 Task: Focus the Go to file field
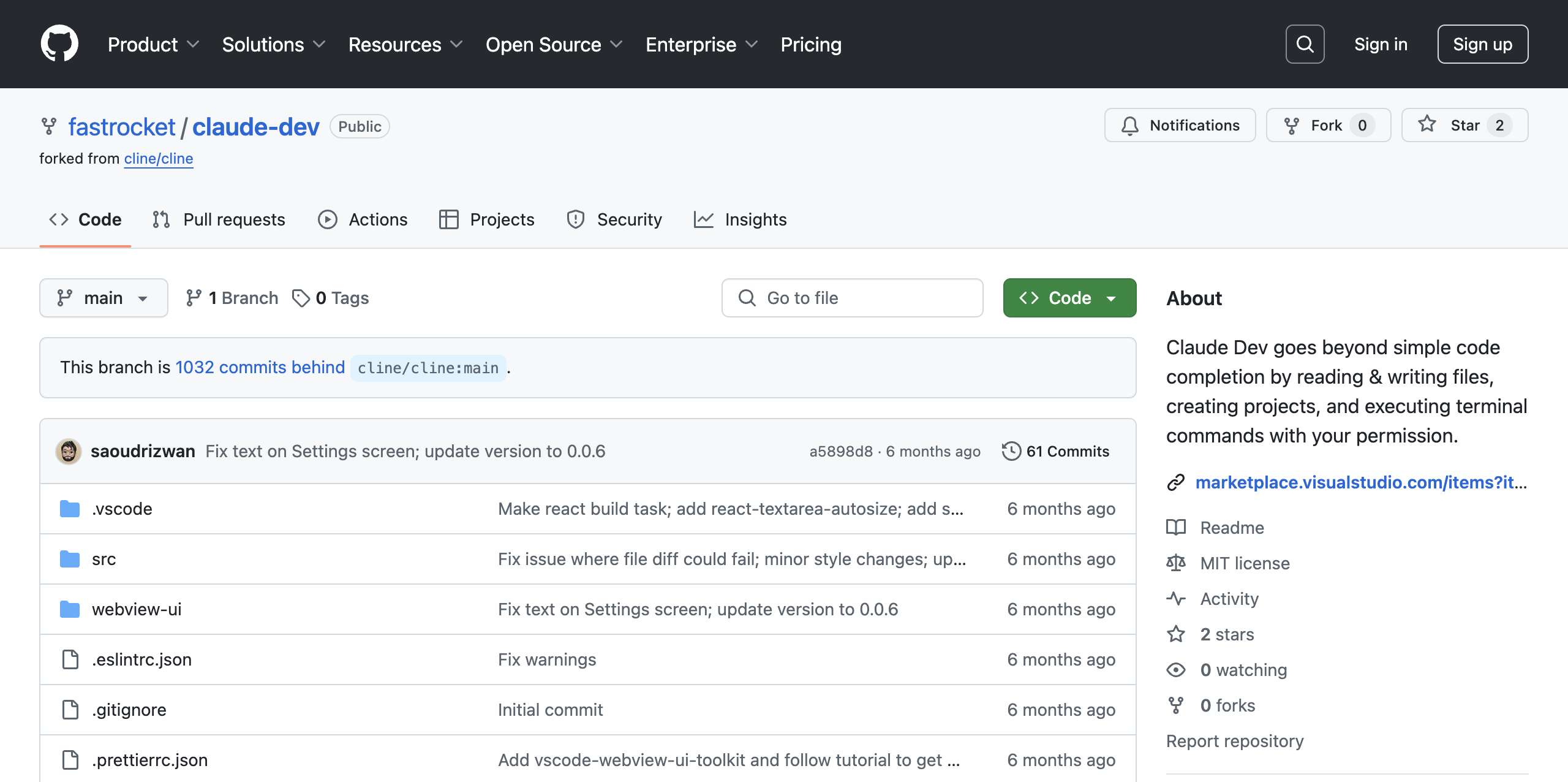[852, 298]
